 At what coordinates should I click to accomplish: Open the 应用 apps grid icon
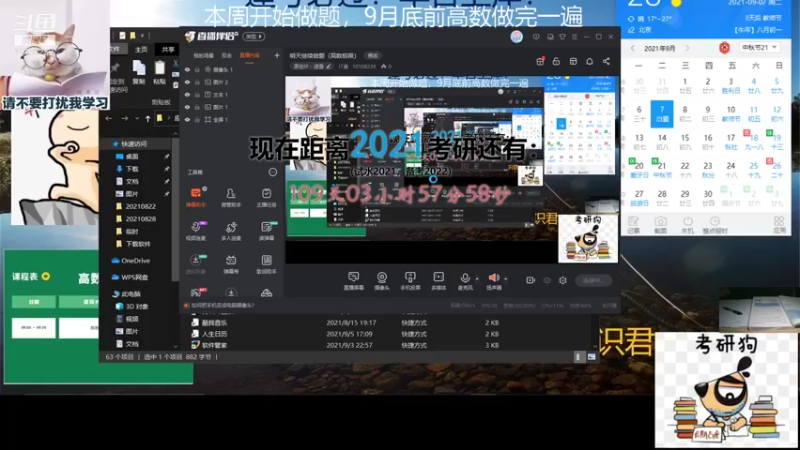coord(779,224)
